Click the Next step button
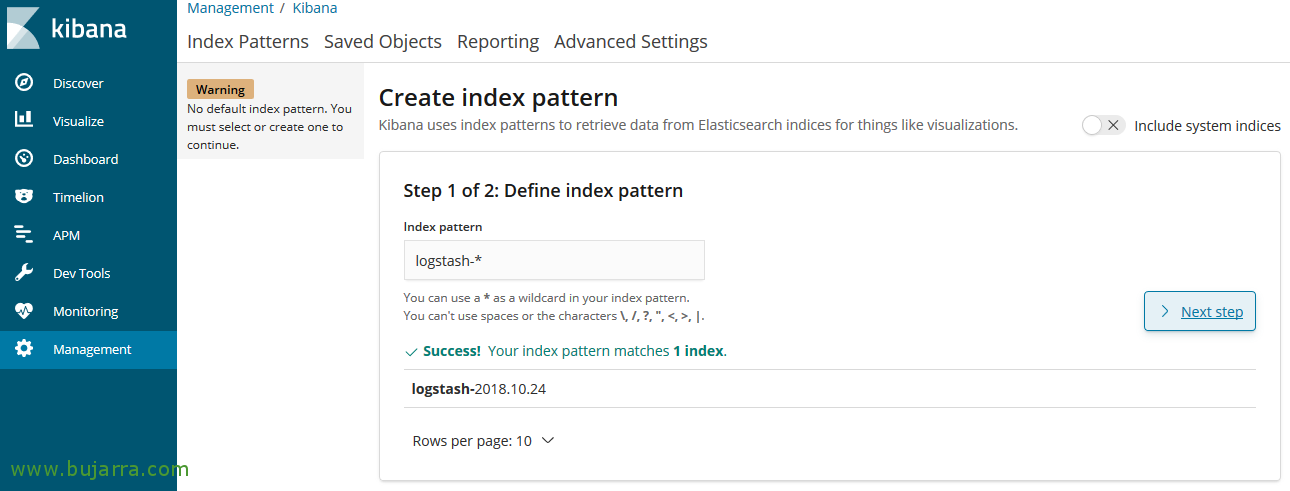1290x491 pixels. coord(1199,311)
